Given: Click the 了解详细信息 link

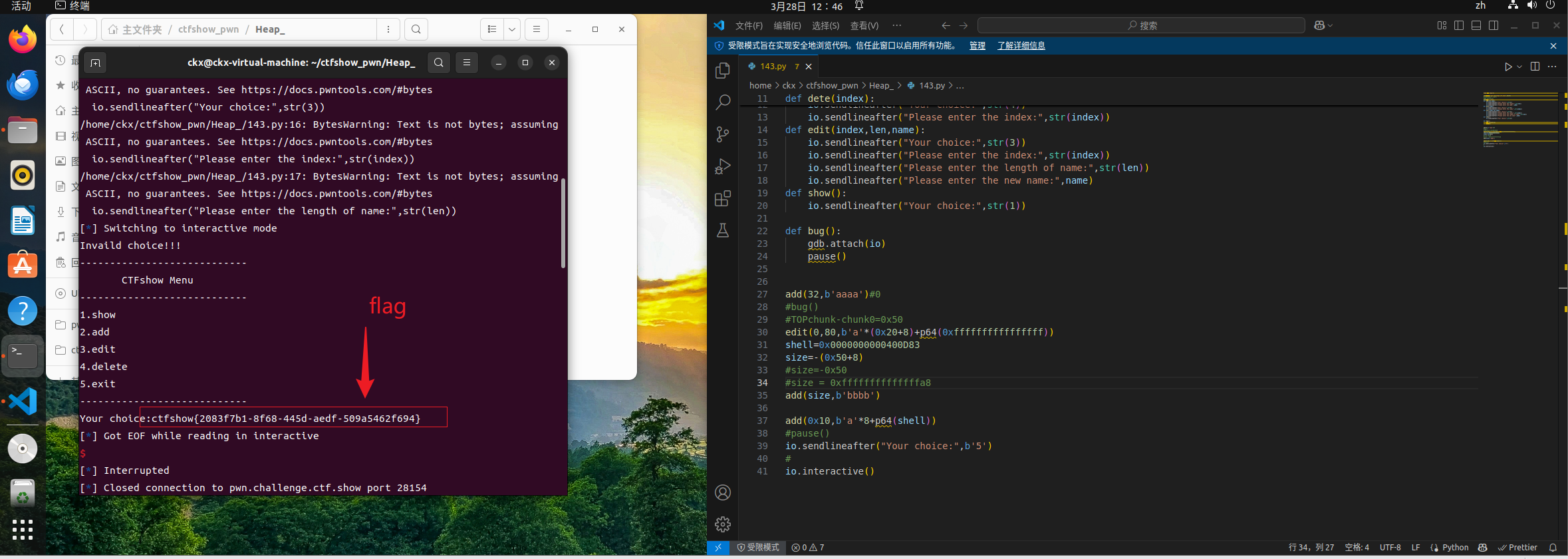Looking at the screenshot, I should [1021, 45].
